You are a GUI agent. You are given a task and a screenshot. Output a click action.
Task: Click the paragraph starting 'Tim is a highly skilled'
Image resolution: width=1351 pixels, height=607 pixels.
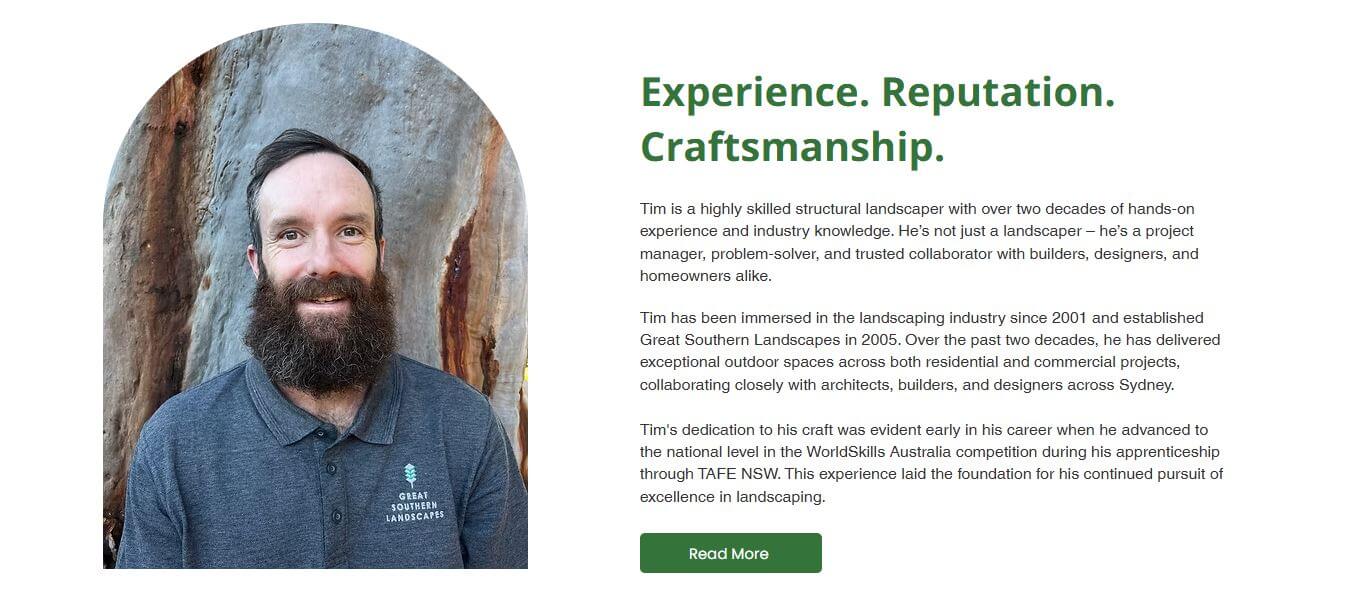(920, 242)
